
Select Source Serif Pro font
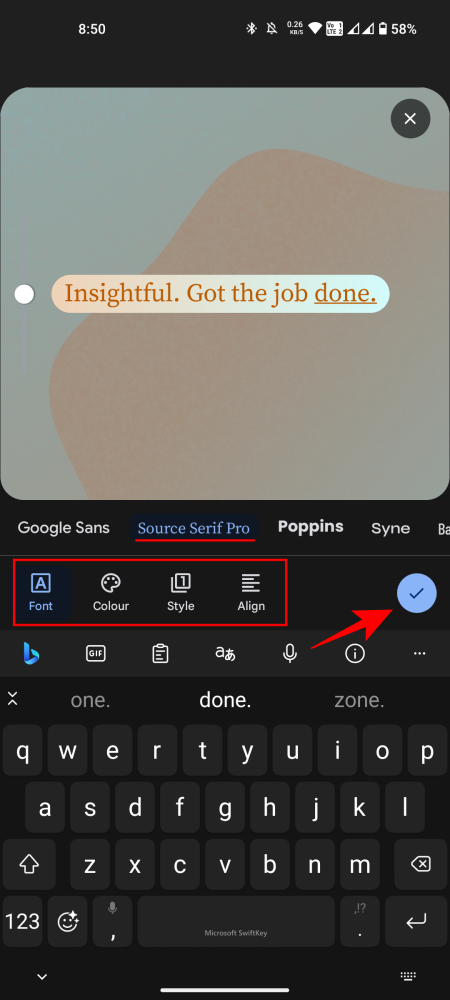(x=194, y=528)
